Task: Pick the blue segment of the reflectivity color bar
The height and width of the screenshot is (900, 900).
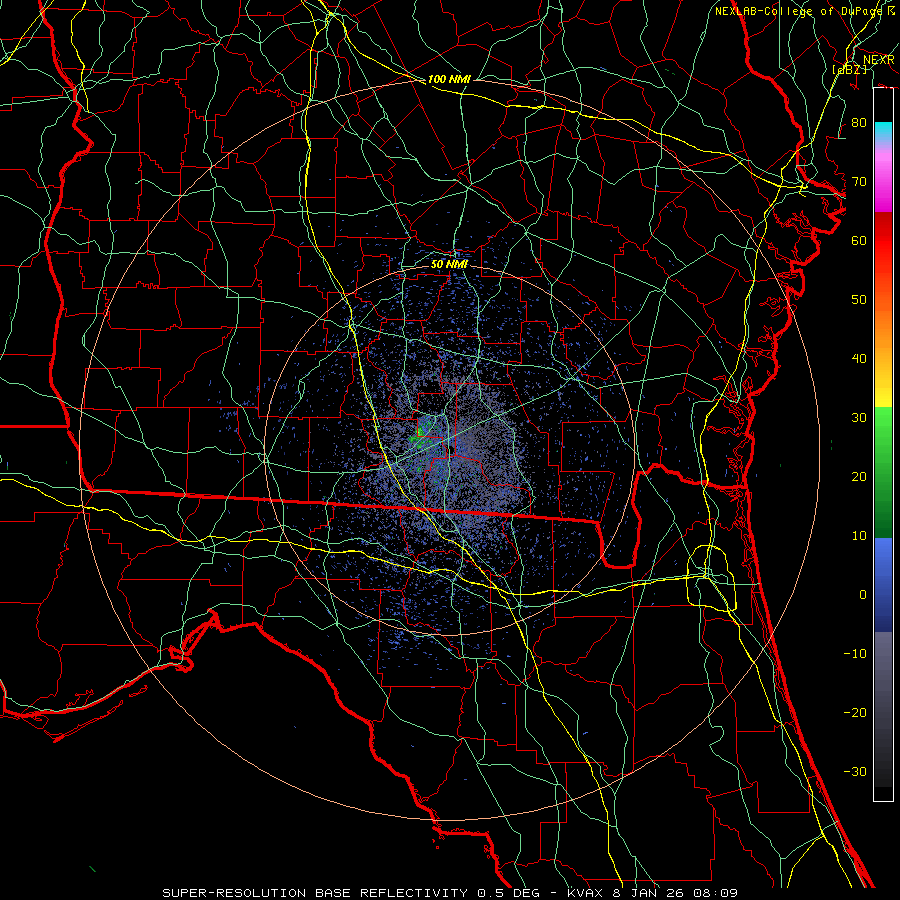Action: [x=883, y=584]
